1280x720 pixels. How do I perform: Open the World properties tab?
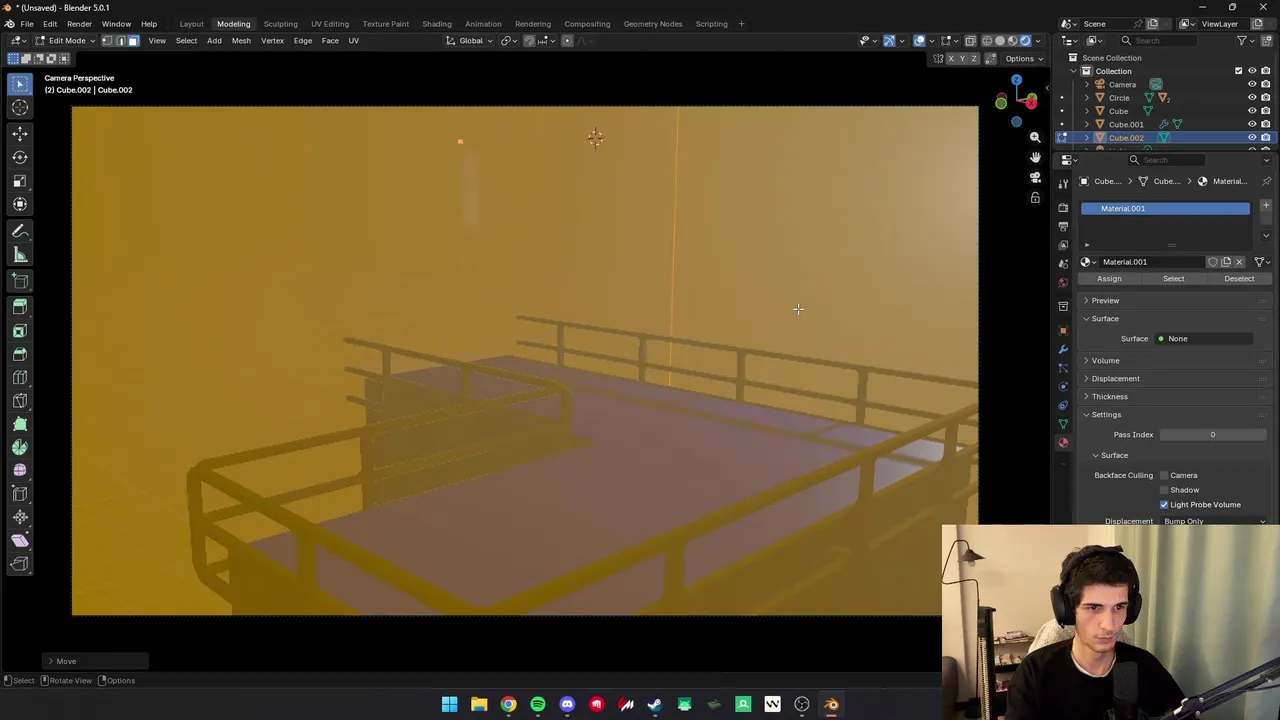click(1063, 282)
